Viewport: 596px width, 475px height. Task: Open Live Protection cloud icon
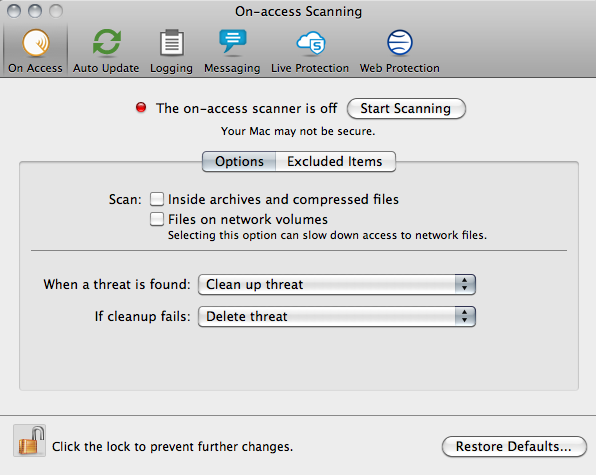311,43
